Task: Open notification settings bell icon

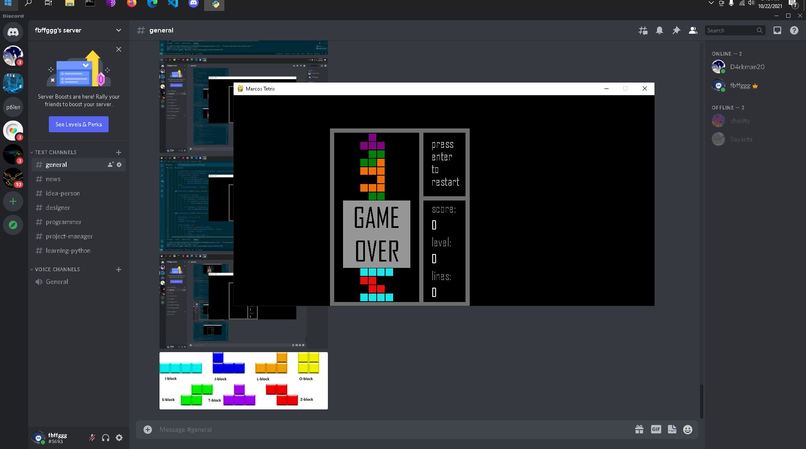Action: [660, 31]
